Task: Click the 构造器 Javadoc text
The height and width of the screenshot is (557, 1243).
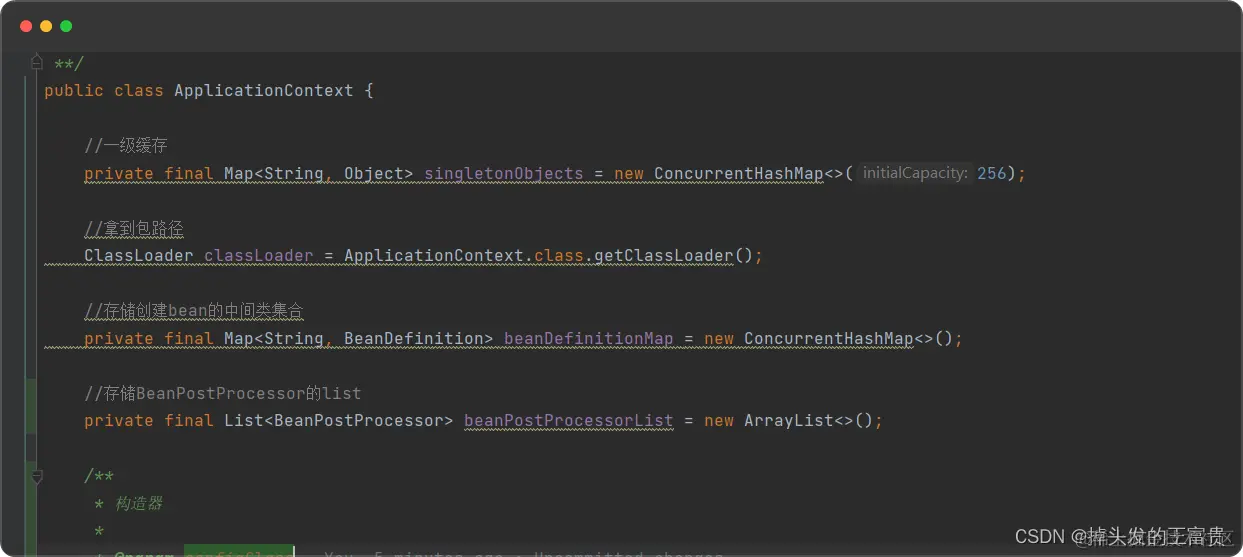Action: 139,503
